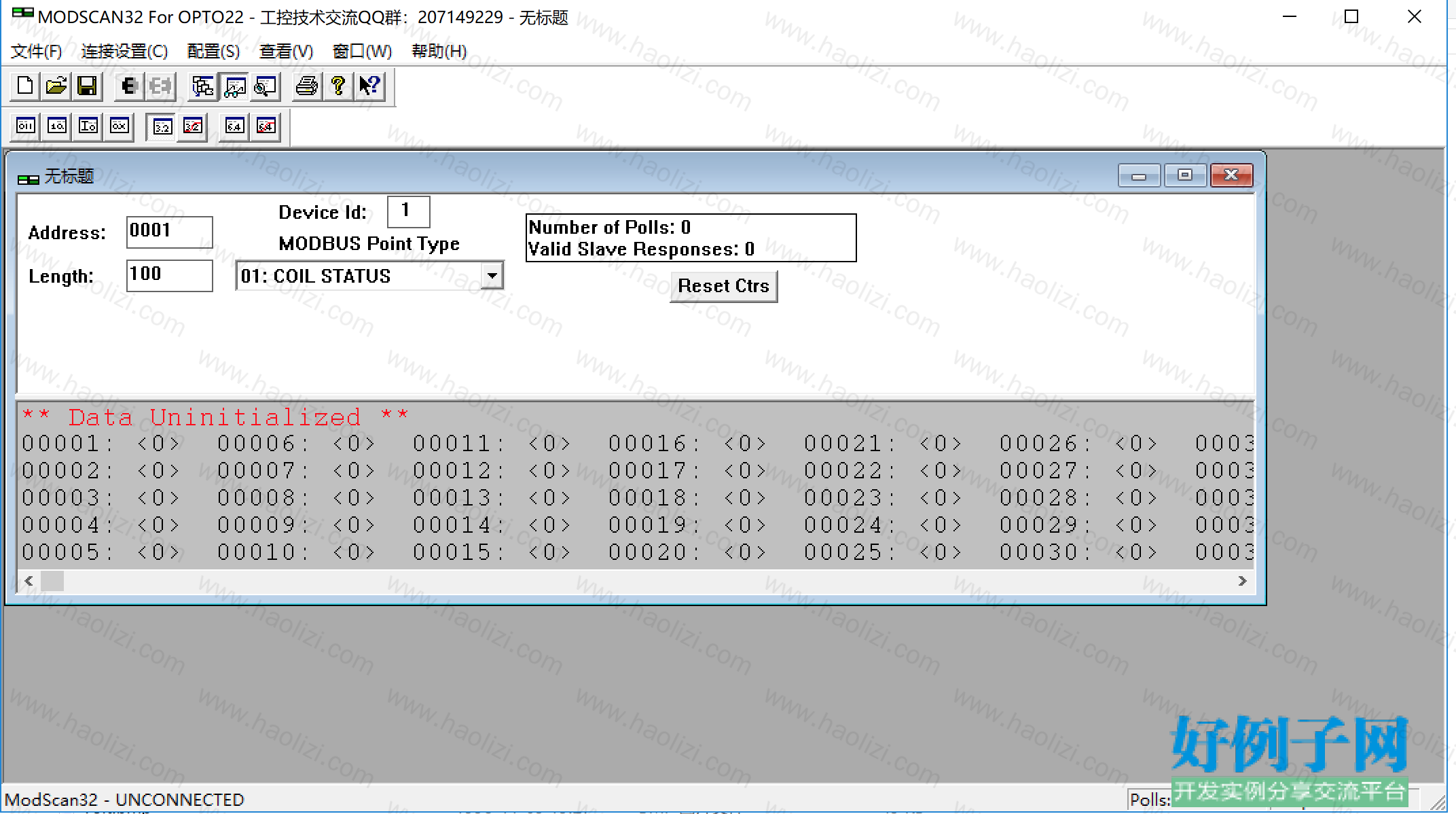Create a new document with New icon
Viewport: 1456px width, 814px height.
coord(25,86)
